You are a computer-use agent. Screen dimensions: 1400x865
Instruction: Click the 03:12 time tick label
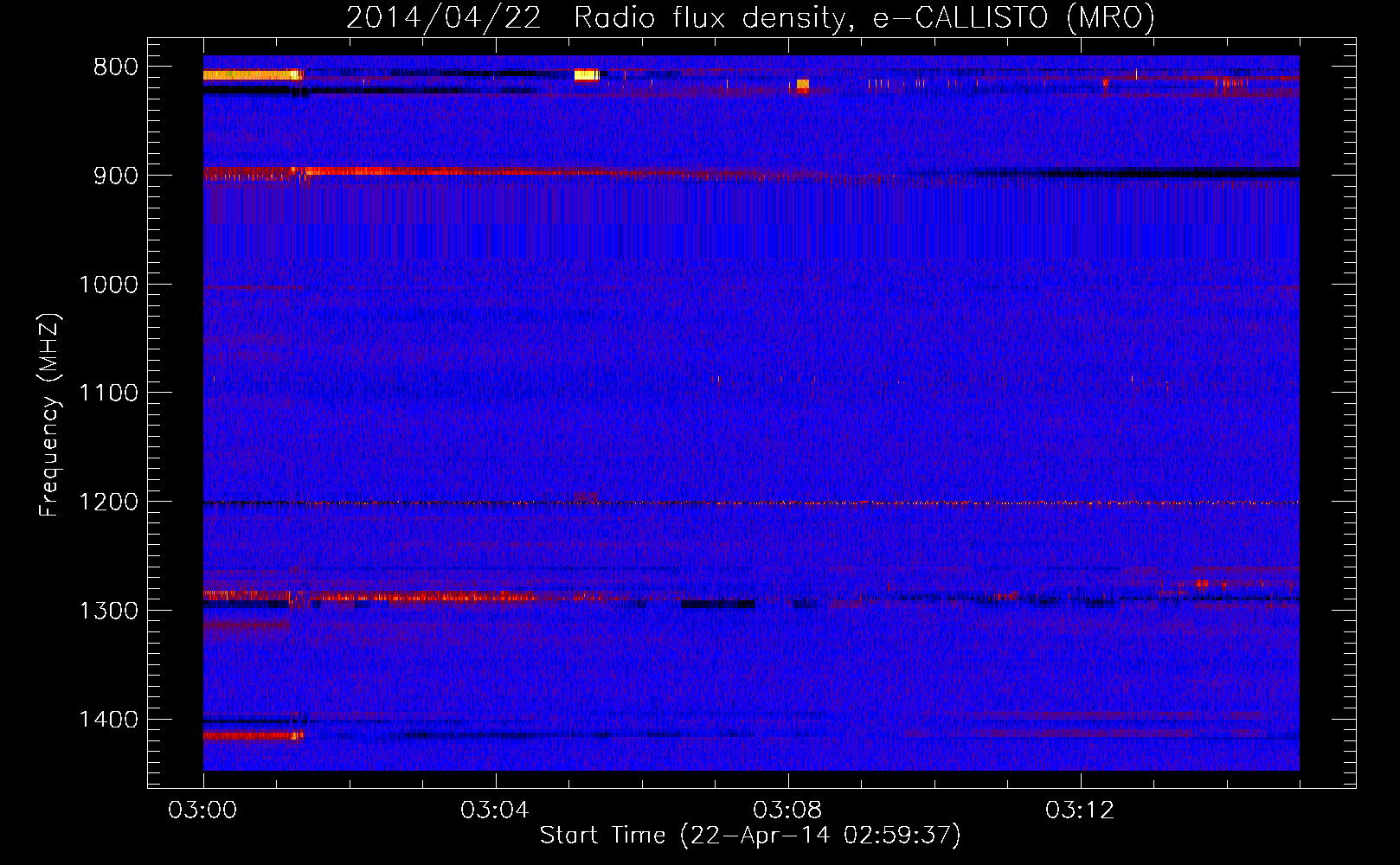[1080, 811]
